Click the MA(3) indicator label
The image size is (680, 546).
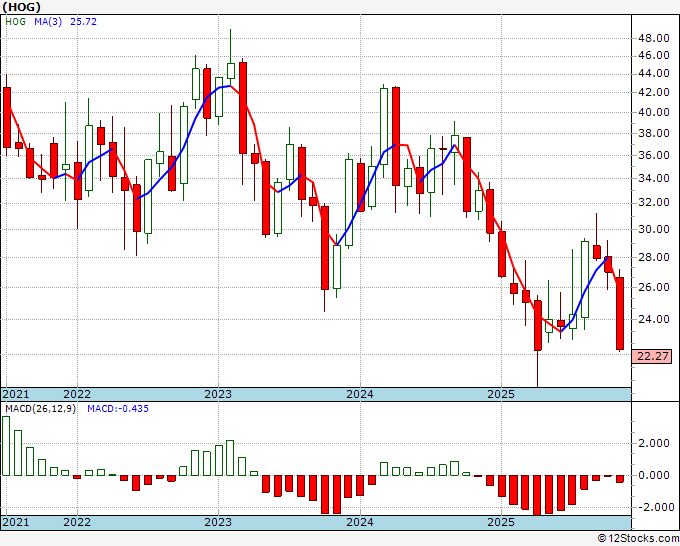(x=48, y=22)
